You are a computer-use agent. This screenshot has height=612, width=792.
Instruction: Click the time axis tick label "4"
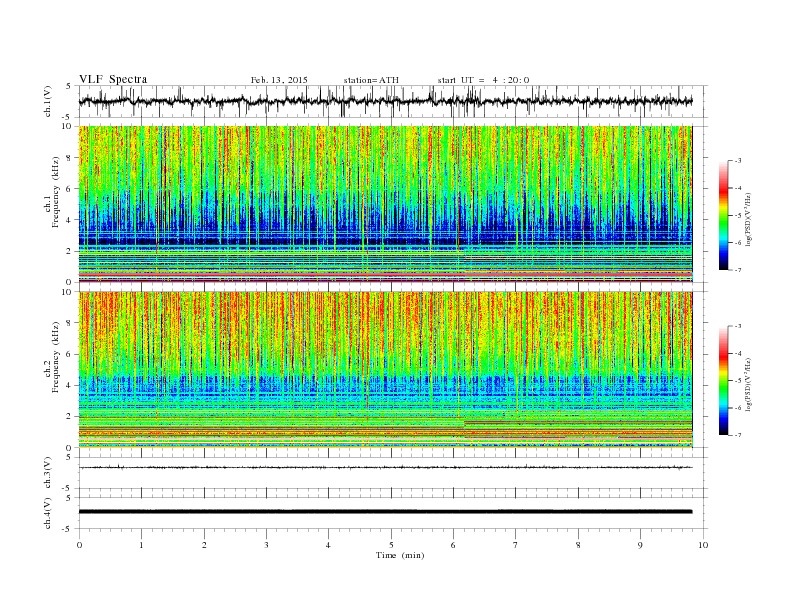(328, 545)
